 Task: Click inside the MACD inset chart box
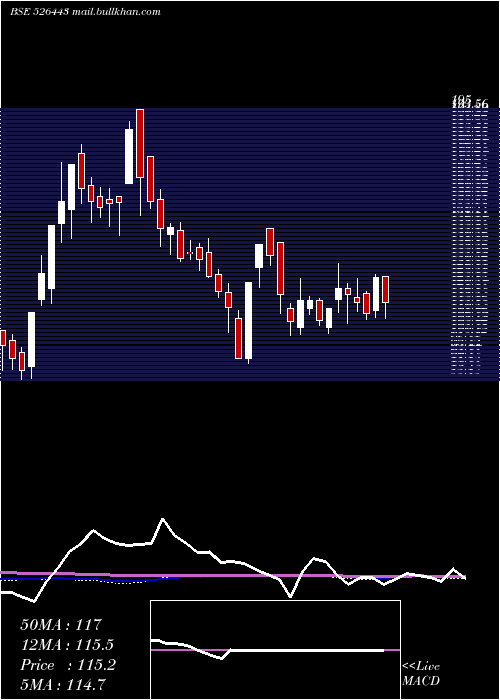(275, 650)
